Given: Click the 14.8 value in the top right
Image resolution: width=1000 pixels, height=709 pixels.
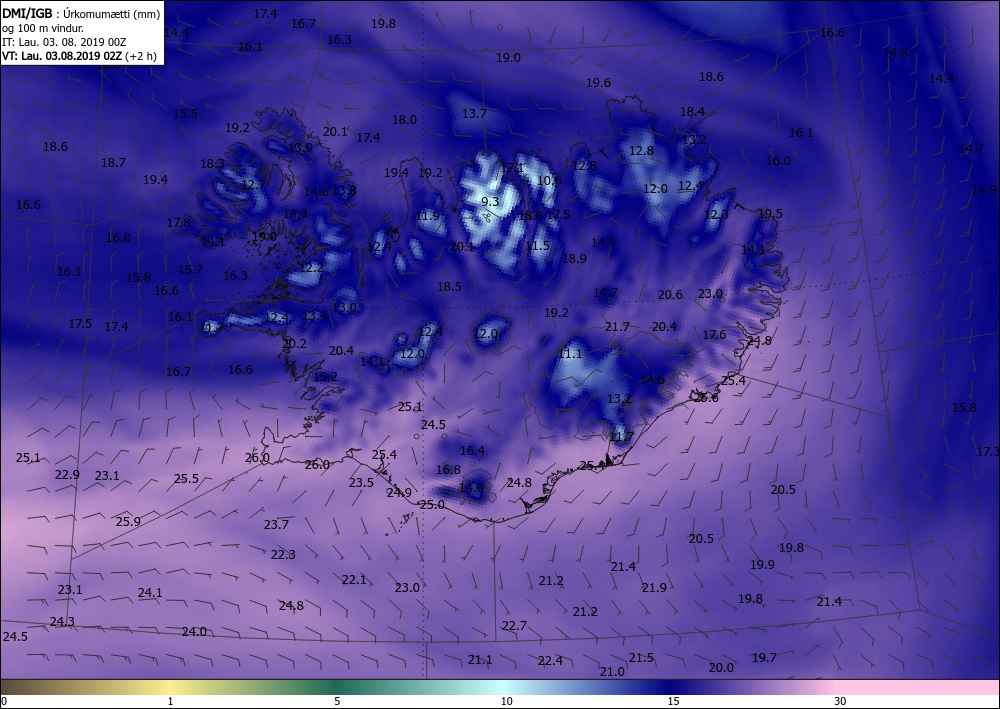Looking at the screenshot, I should (x=895, y=53).
